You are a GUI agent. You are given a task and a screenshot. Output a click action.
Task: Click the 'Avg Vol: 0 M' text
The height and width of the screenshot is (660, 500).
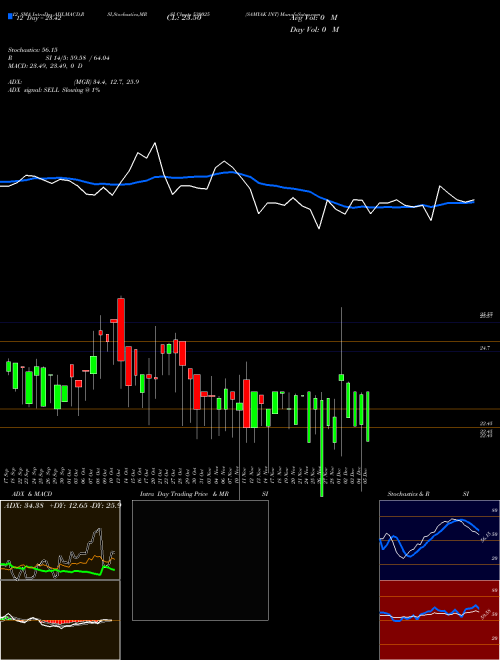coord(314,18)
